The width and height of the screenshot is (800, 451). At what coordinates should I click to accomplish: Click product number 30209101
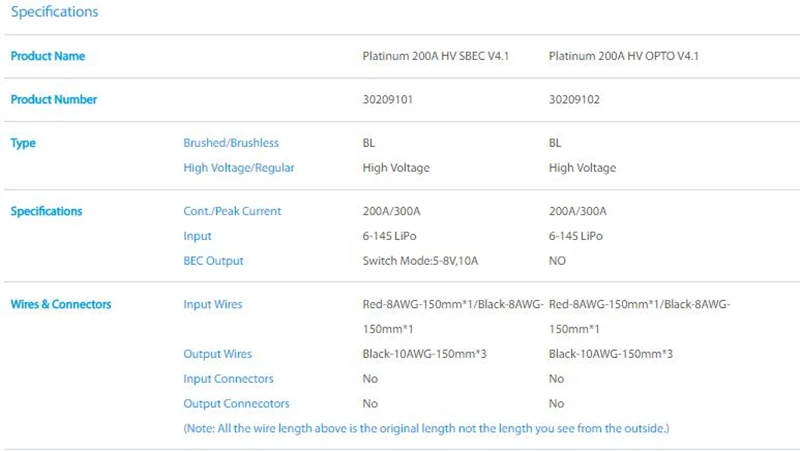tap(387, 99)
